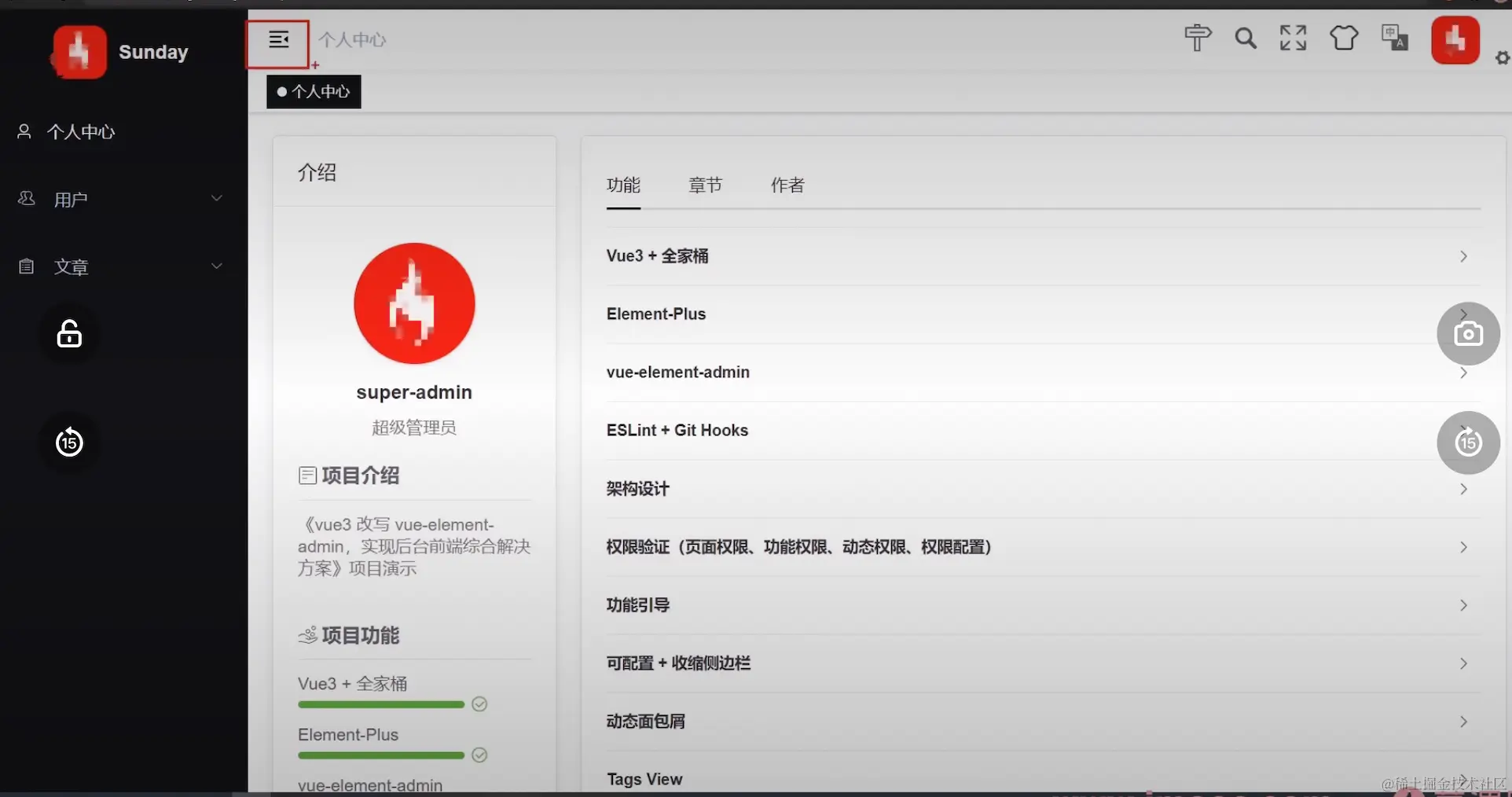Click the 用户 users icon in the sidebar
The image size is (1512, 797).
(x=26, y=198)
